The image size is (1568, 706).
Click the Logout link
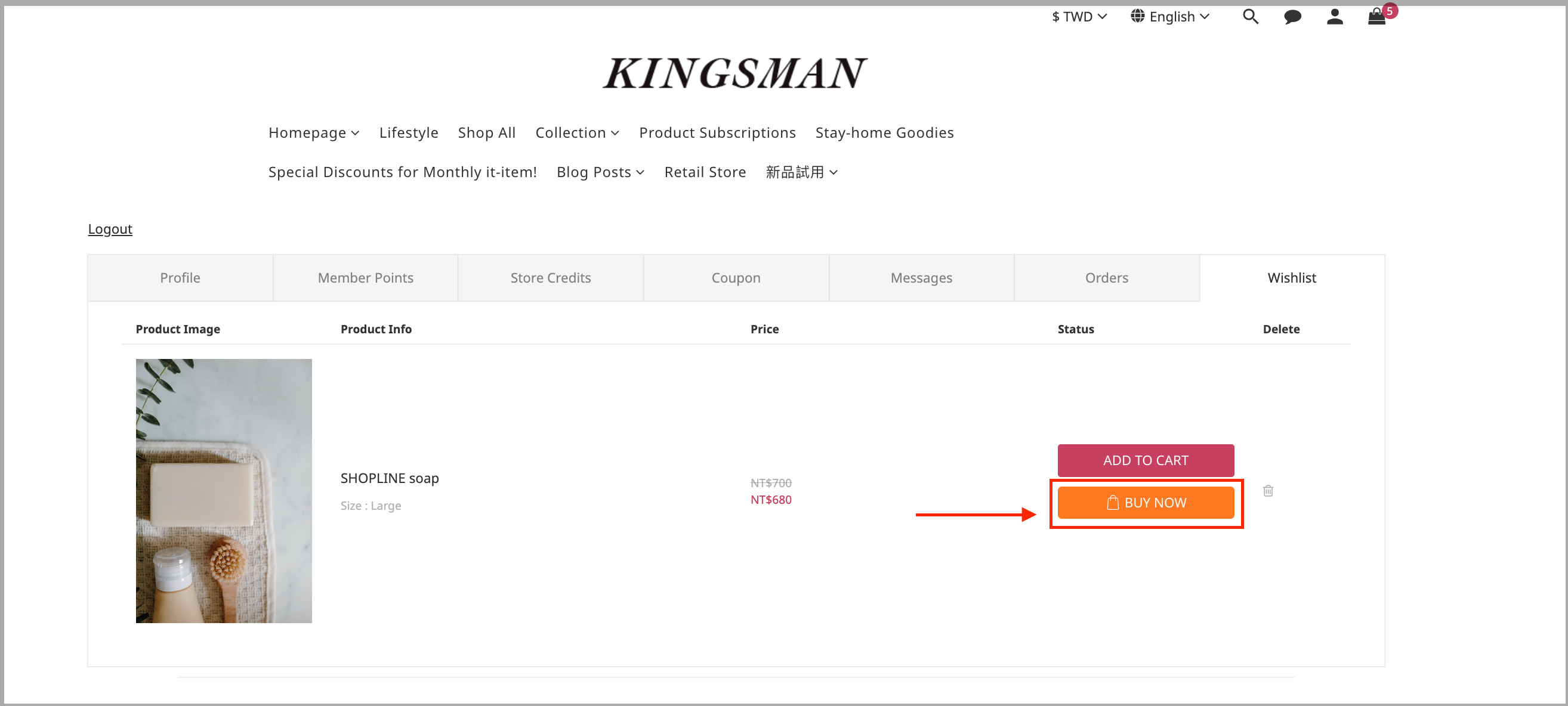[x=110, y=228]
